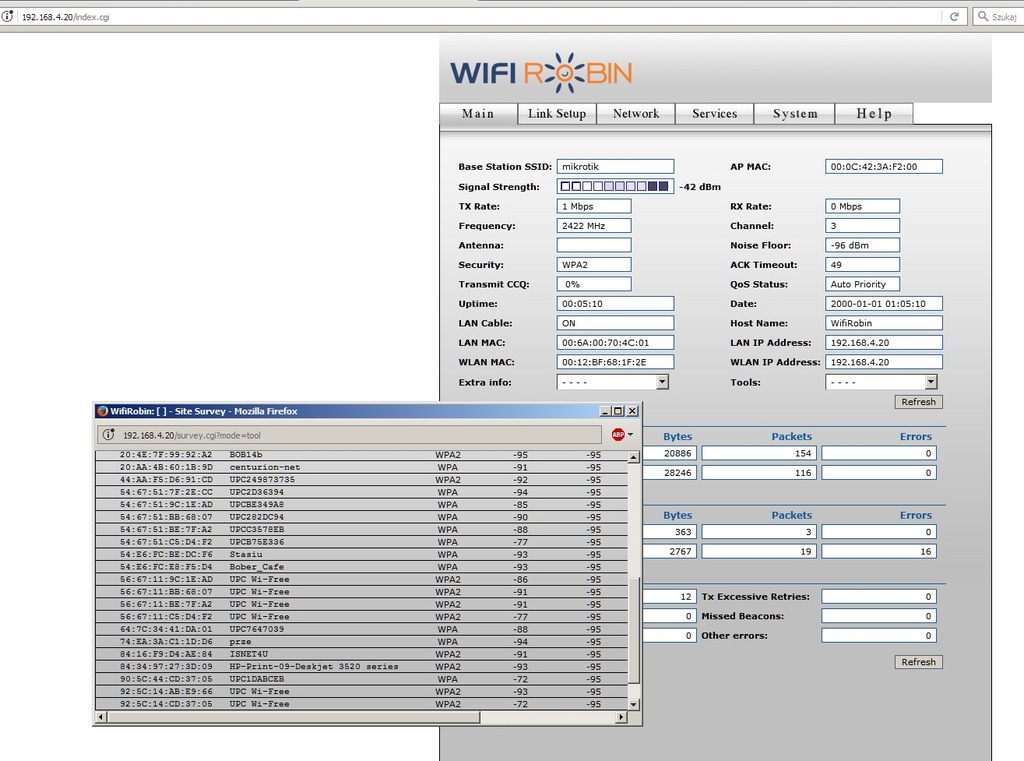Click the Tx Excessive Retries value field
This screenshot has height=761, width=1024.
pos(879,596)
